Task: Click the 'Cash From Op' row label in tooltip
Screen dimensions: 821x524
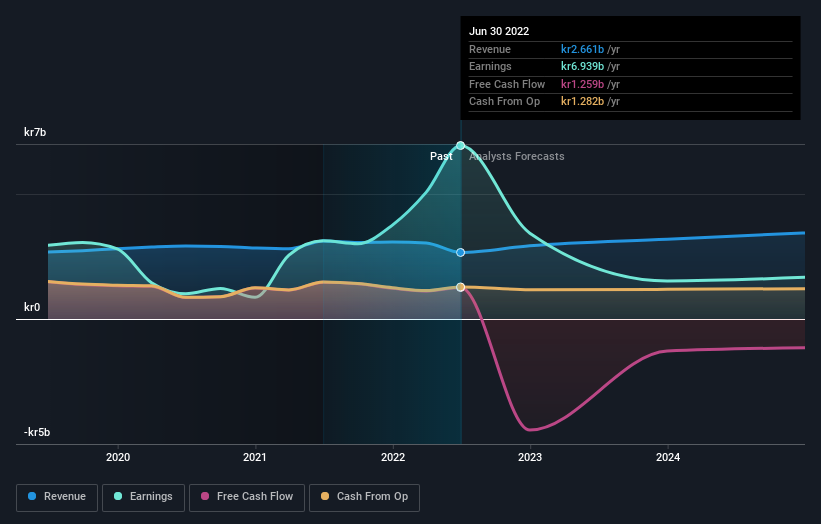Action: 504,102
